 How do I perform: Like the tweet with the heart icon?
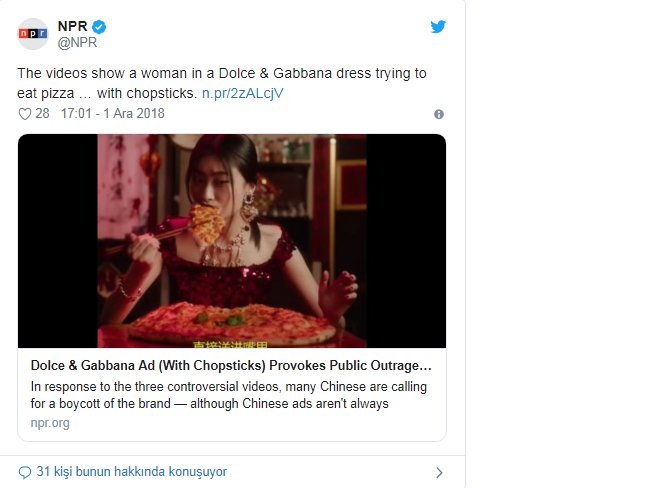(25, 114)
